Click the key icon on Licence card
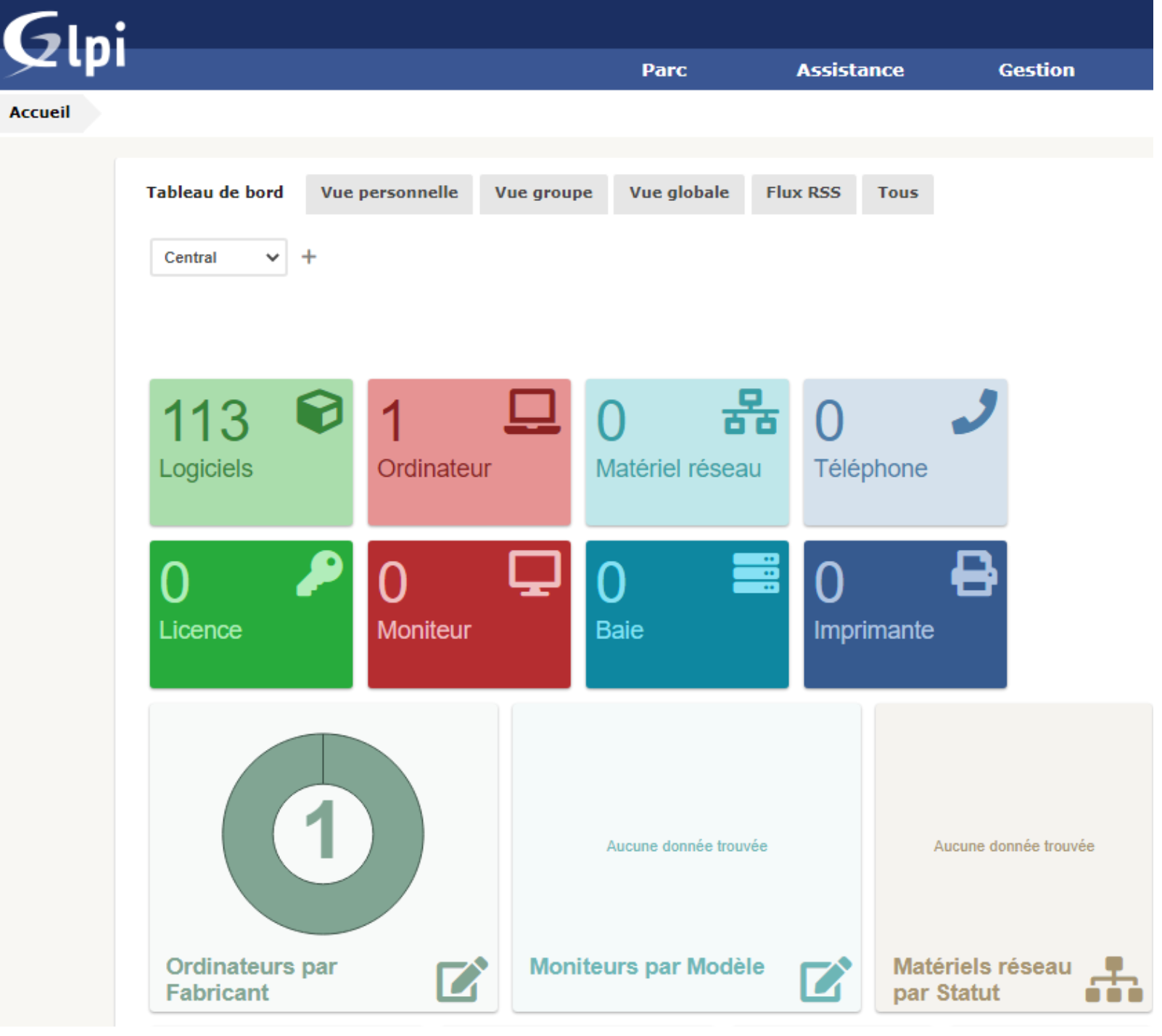Viewport: 1162px width, 1036px height. coord(319,575)
